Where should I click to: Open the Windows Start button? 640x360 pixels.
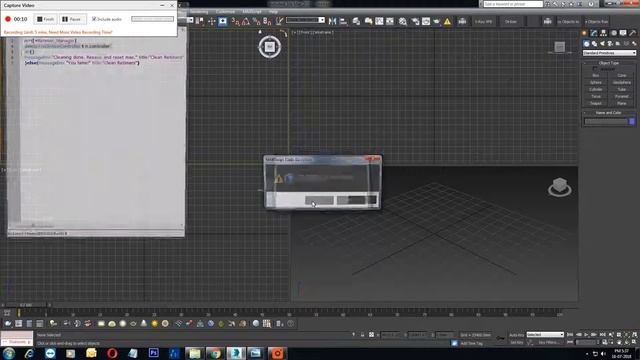(x=9, y=353)
